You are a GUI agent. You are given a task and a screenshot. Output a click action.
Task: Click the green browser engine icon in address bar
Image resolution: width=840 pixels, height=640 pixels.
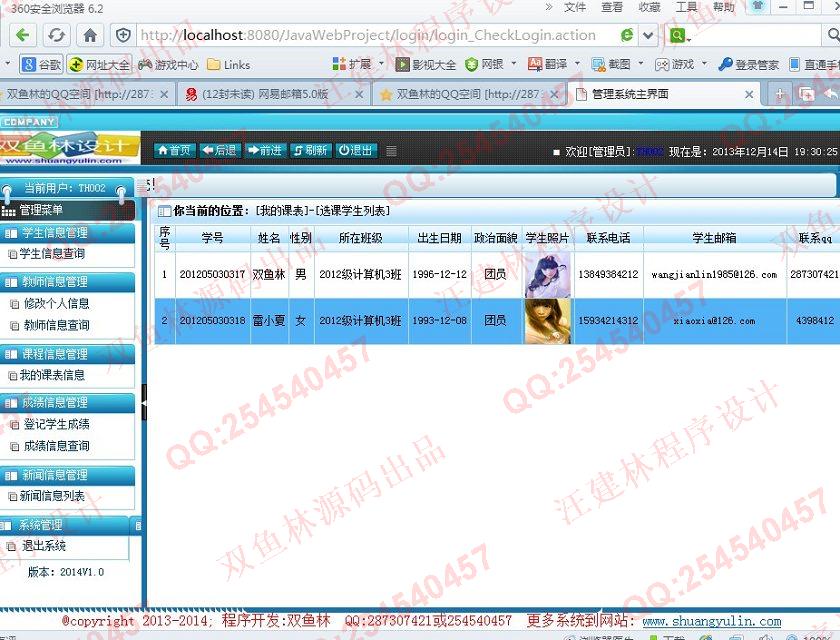pos(627,35)
